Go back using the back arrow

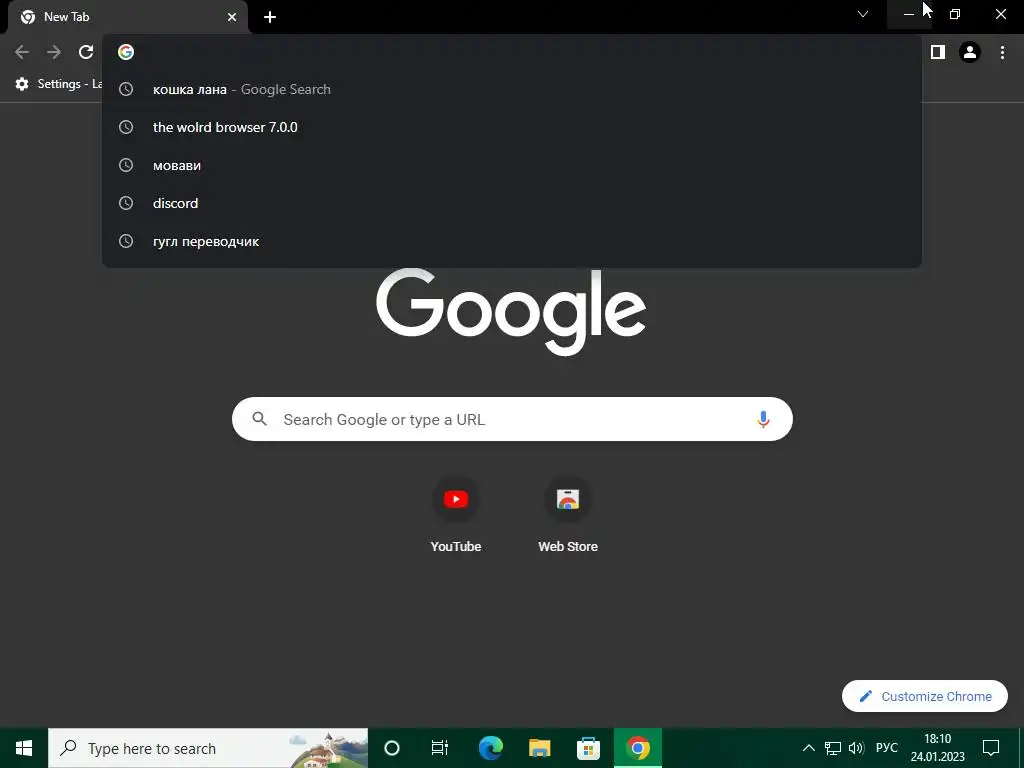[22, 52]
